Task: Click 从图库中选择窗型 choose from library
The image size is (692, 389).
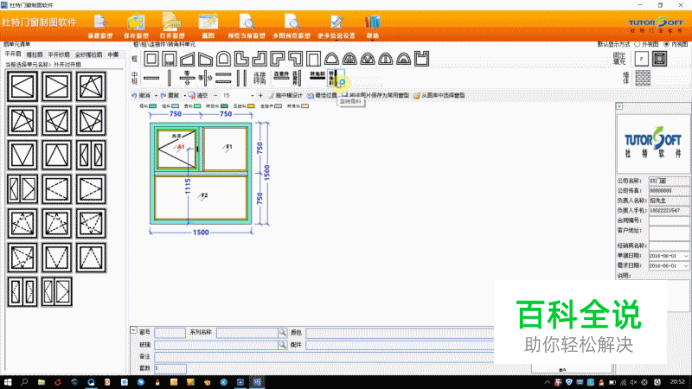Action: [439, 95]
